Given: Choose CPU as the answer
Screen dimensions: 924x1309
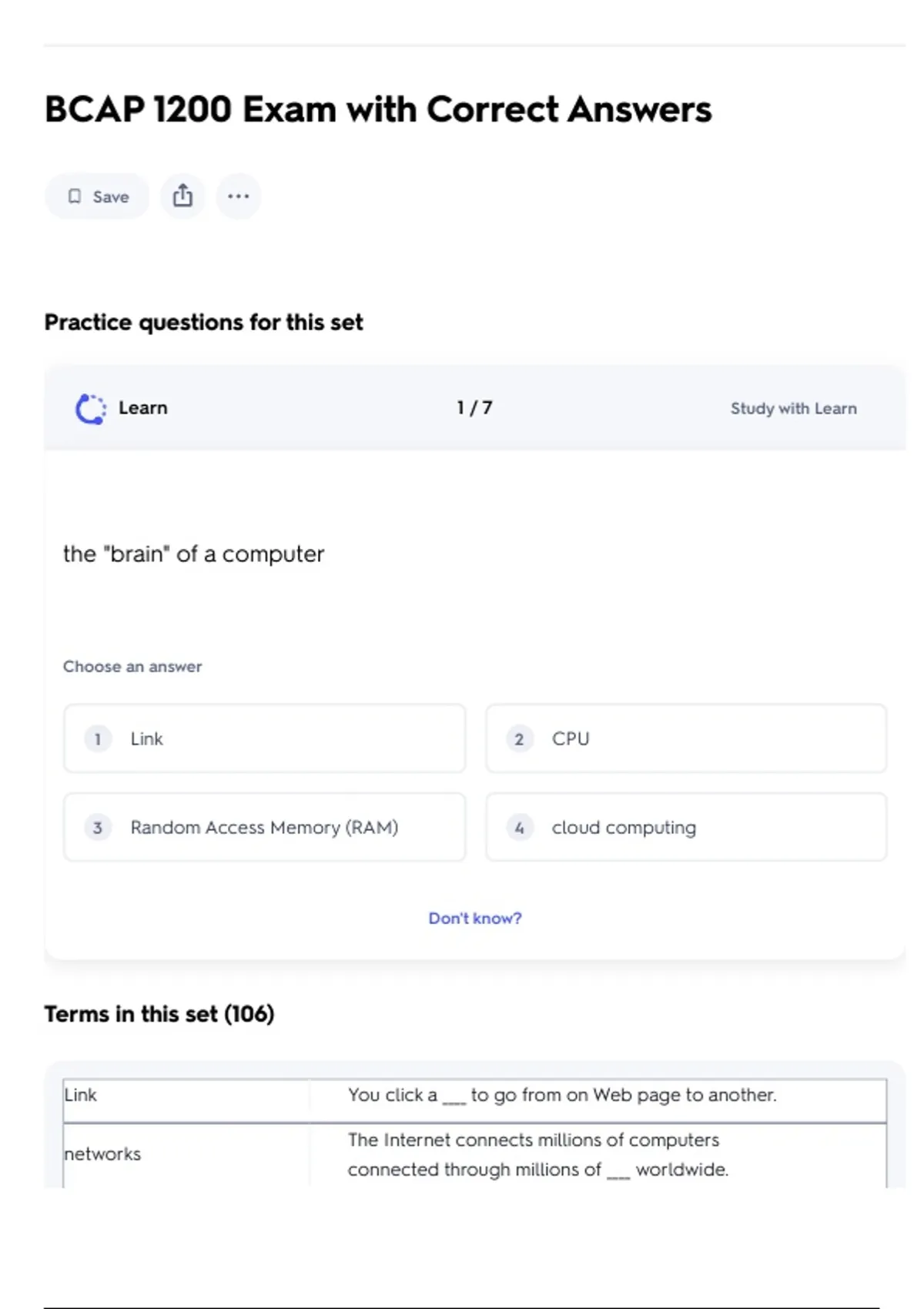Looking at the screenshot, I should [x=685, y=738].
